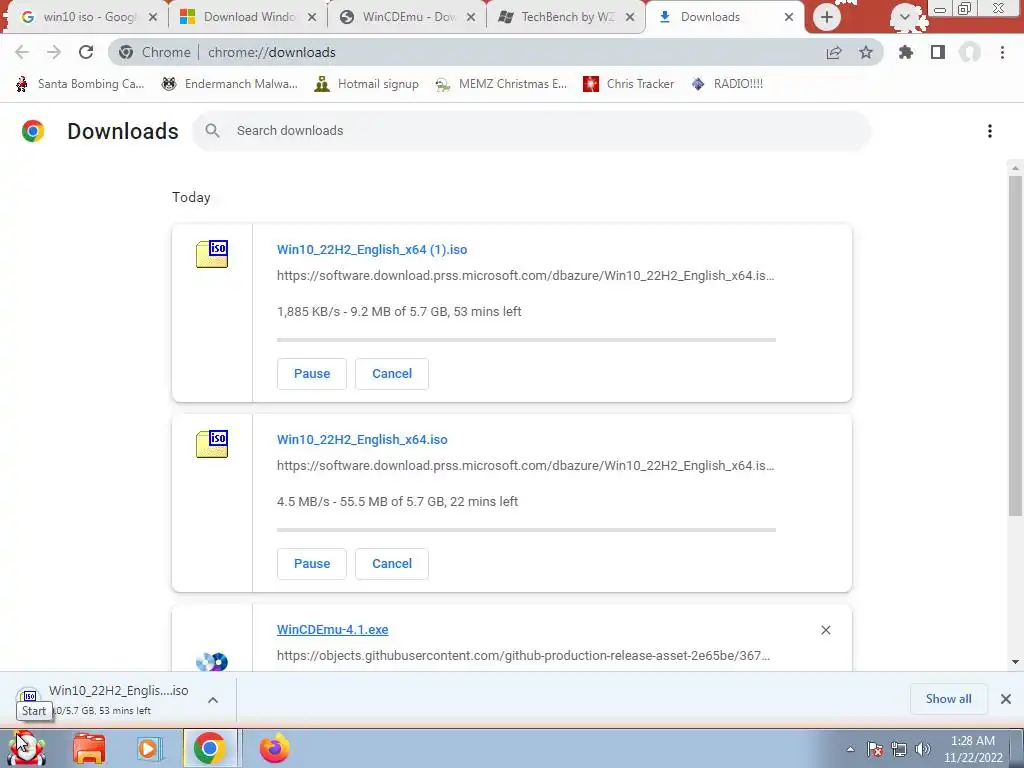Open the Chris Tracker bookmark
The height and width of the screenshot is (768, 1024).
point(628,84)
